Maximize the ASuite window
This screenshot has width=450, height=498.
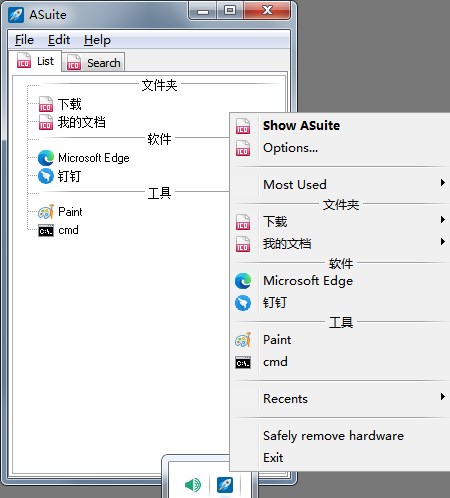click(230, 11)
